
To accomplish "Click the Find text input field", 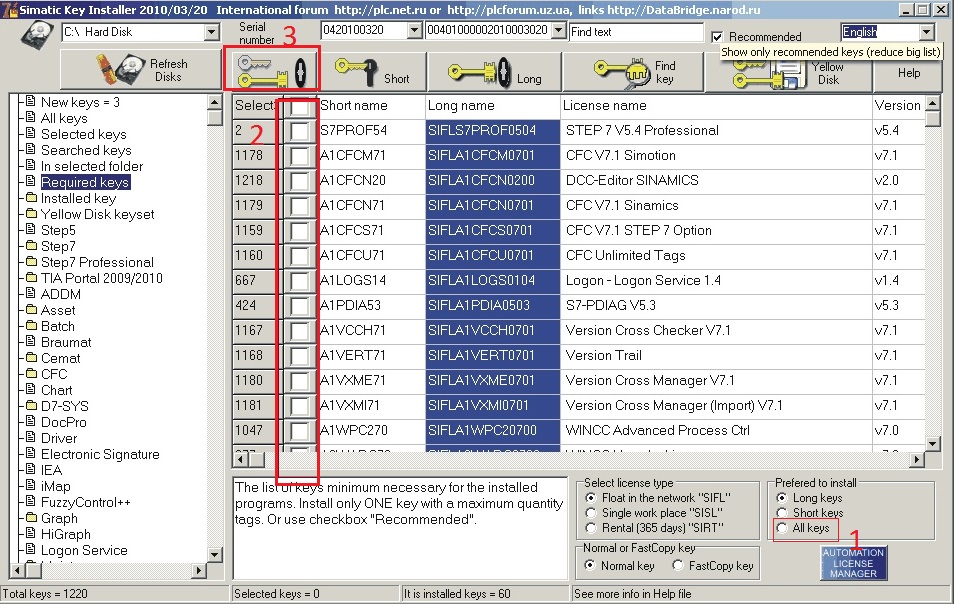I will (636, 32).
